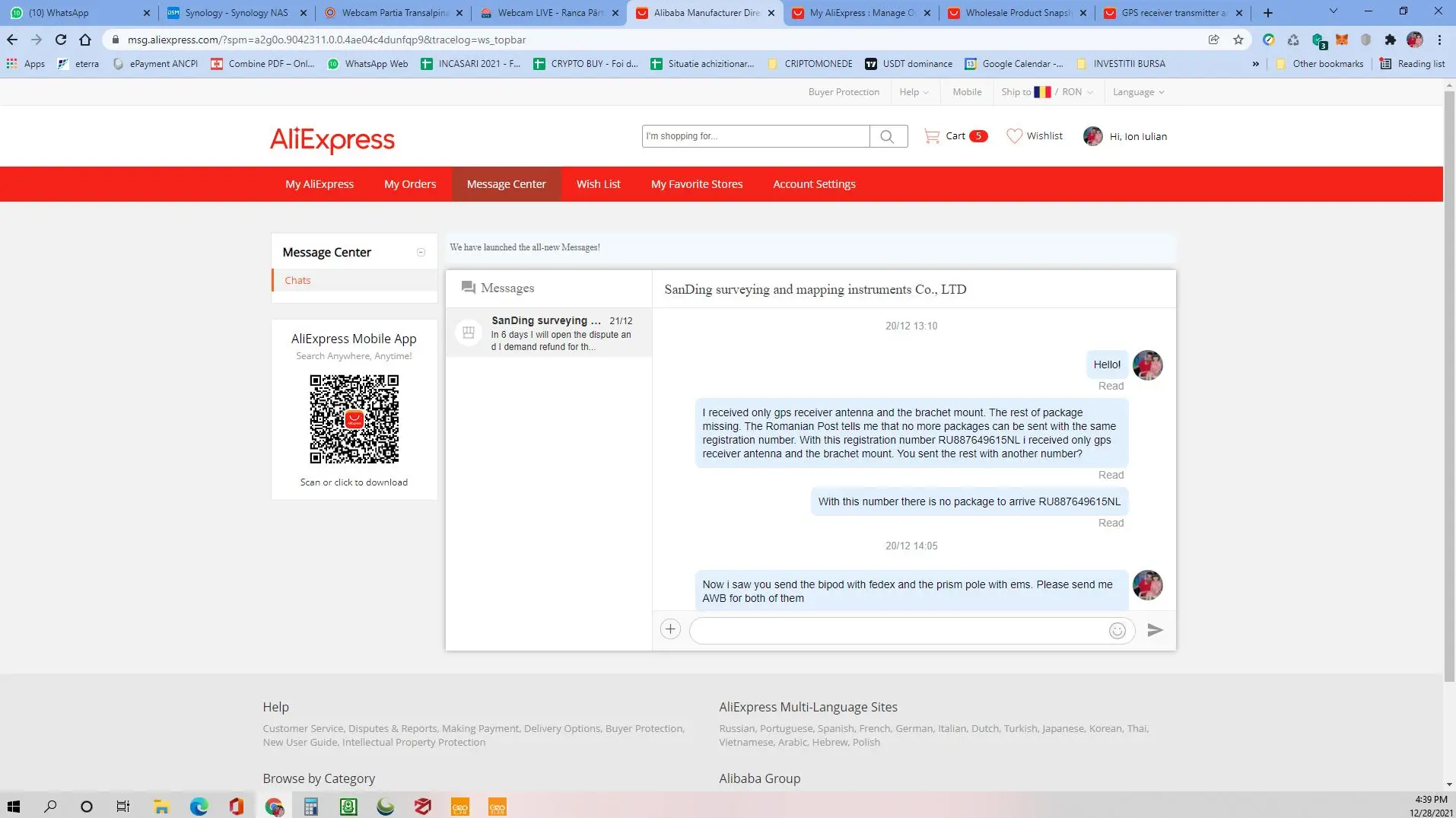Open the tab search dropdown arrow
1456x818 pixels.
click(1333, 11)
